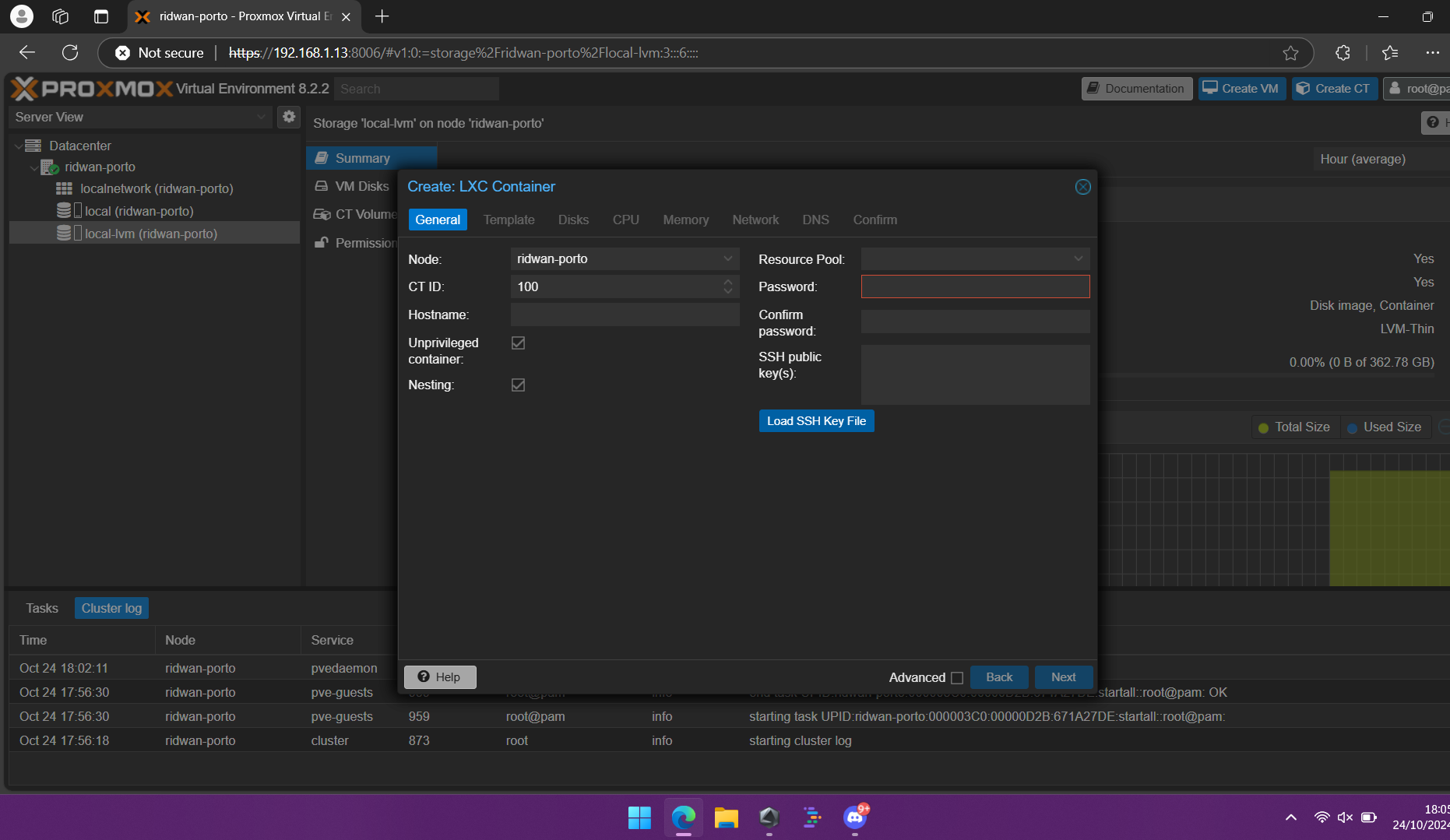Open the Template tab
Image resolution: width=1450 pixels, height=840 pixels.
tap(508, 220)
